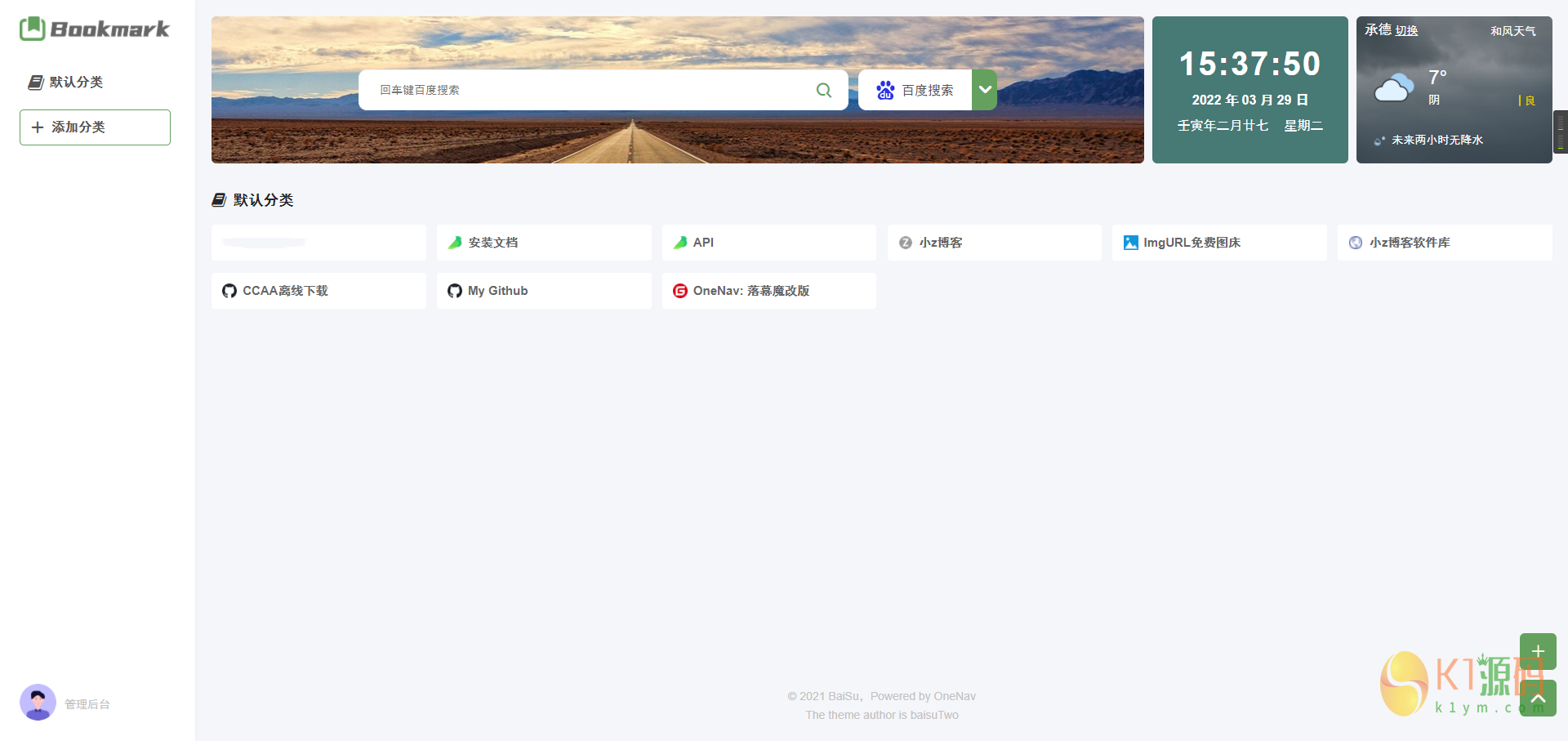Click the 阴 weather condition text
Viewport: 1568px width, 741px height.
pos(1434,100)
